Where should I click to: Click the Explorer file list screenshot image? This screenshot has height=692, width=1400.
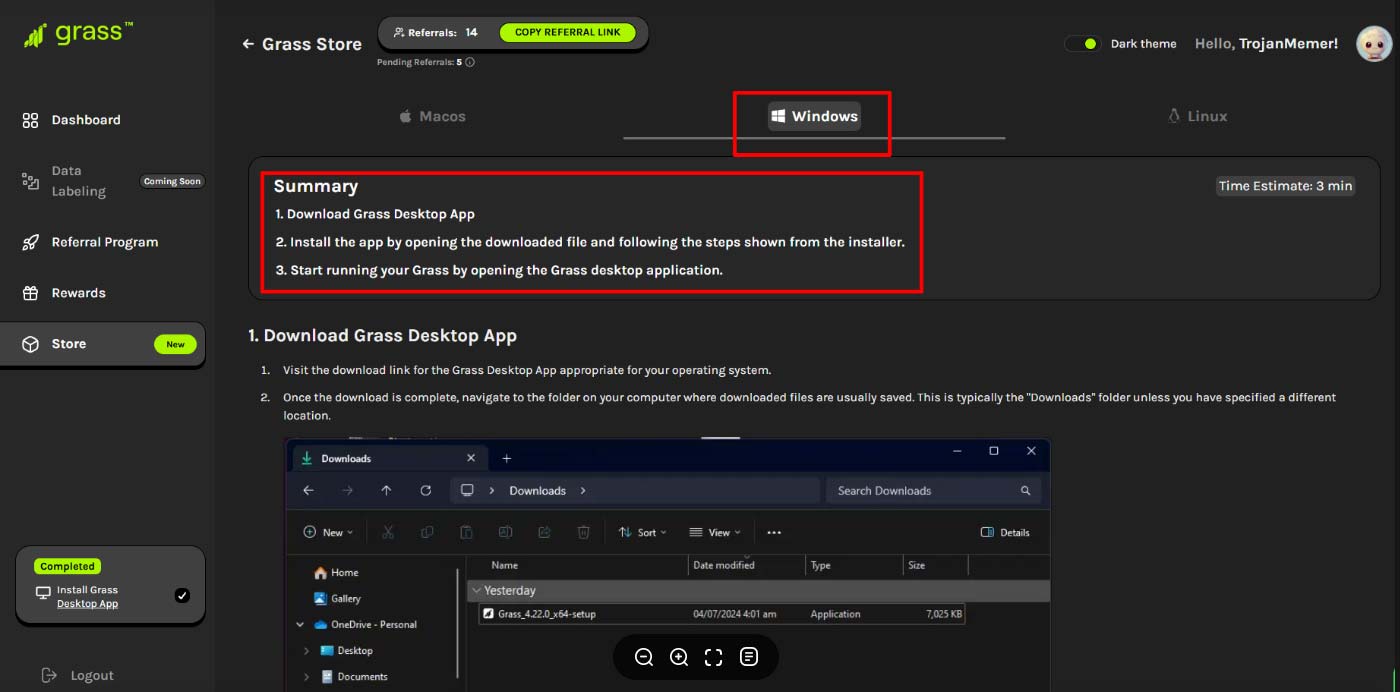pyautogui.click(x=667, y=564)
